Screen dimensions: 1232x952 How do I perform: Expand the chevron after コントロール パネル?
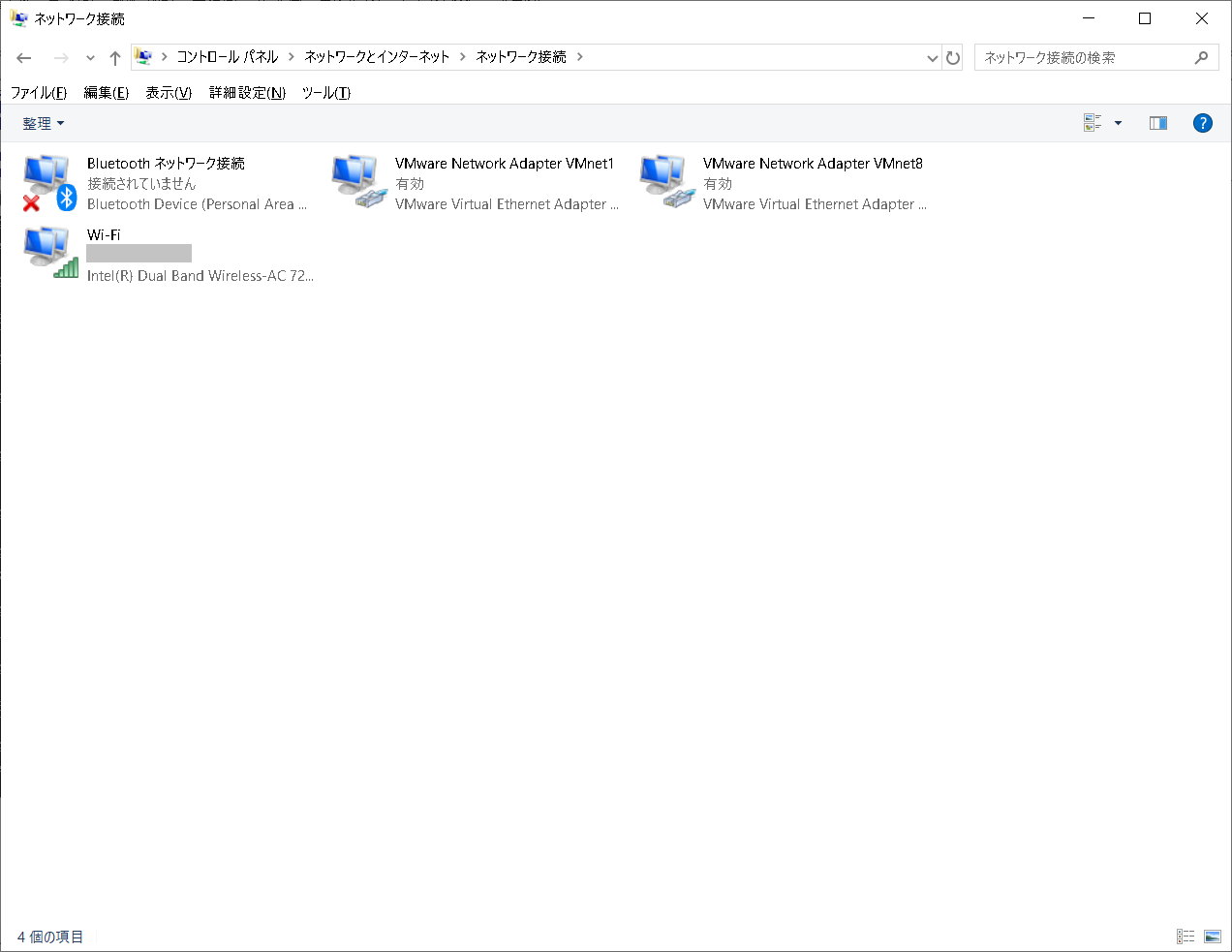tap(291, 57)
